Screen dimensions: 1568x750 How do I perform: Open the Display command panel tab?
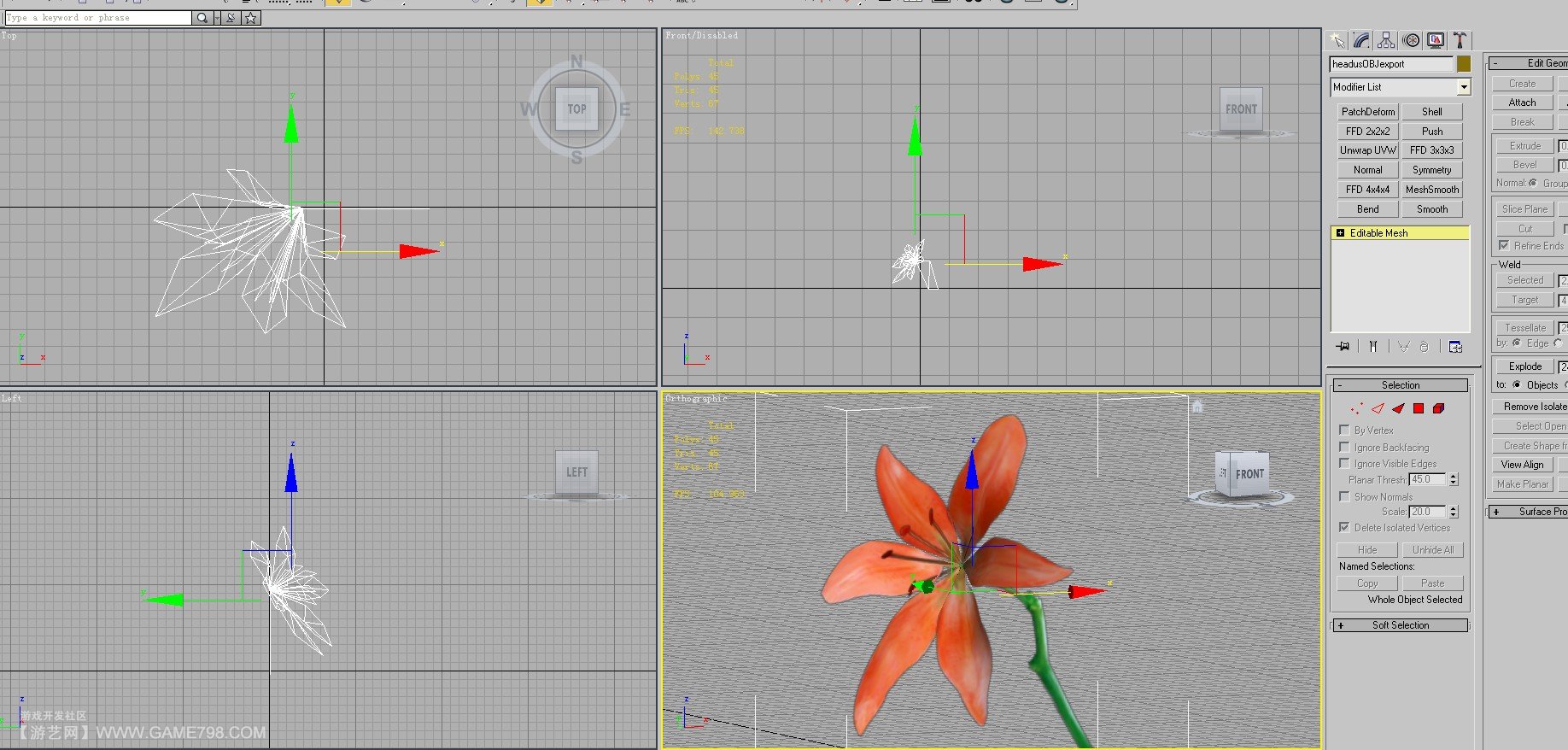pyautogui.click(x=1436, y=40)
